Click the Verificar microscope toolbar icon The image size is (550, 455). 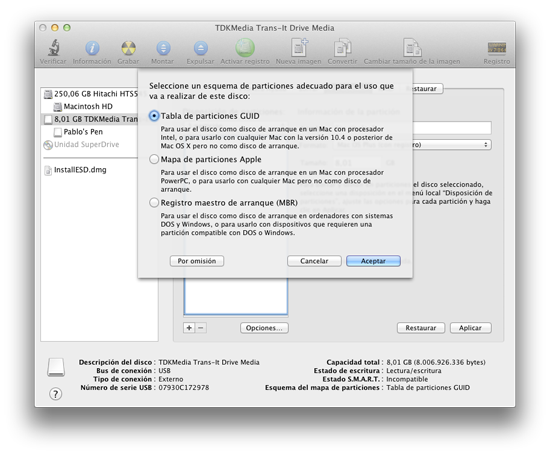click(53, 48)
